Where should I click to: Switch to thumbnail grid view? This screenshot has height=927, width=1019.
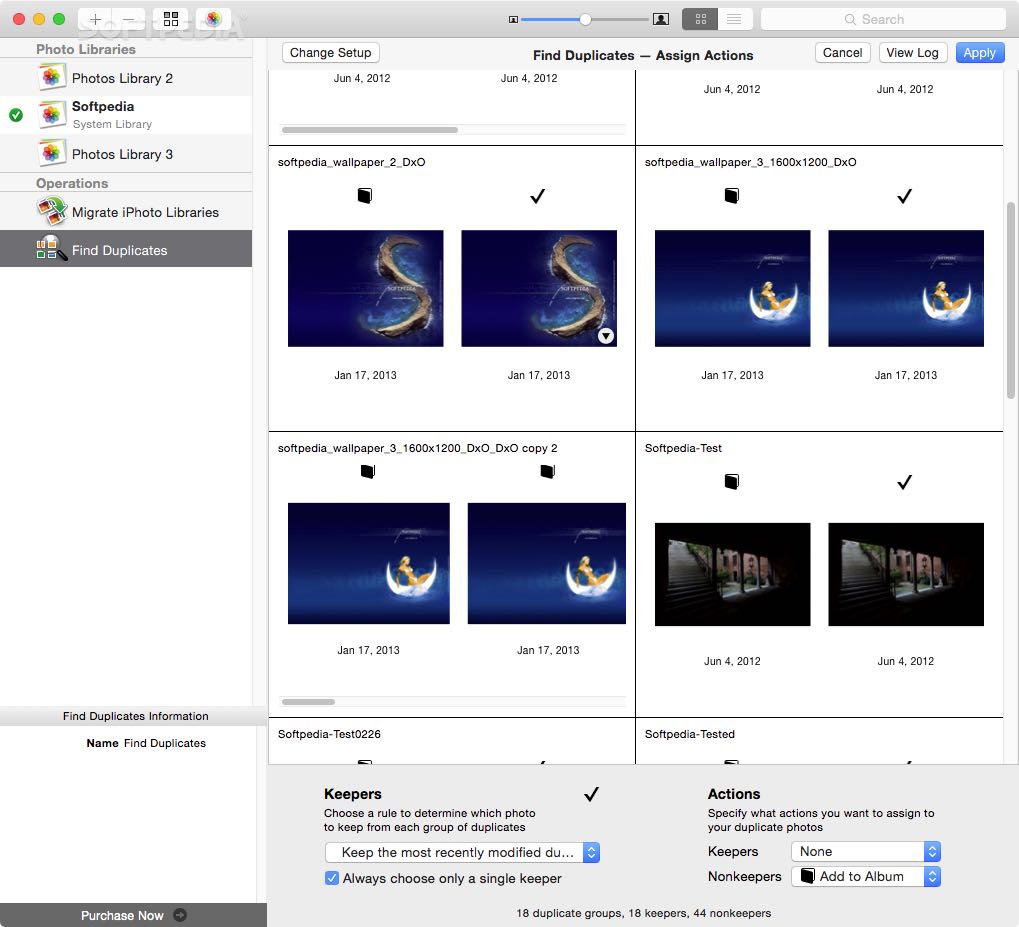click(x=700, y=20)
